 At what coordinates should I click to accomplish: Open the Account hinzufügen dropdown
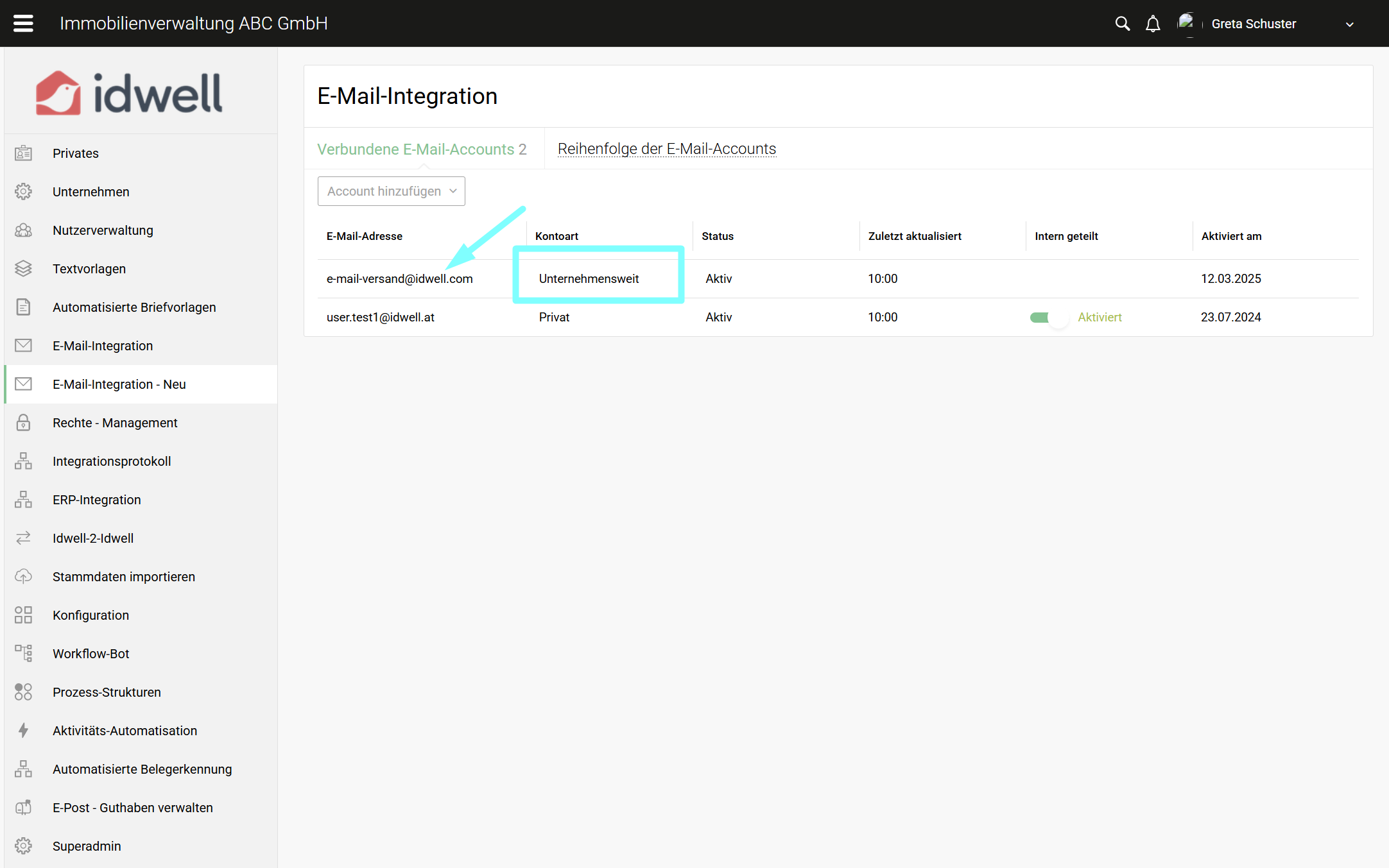(x=391, y=191)
